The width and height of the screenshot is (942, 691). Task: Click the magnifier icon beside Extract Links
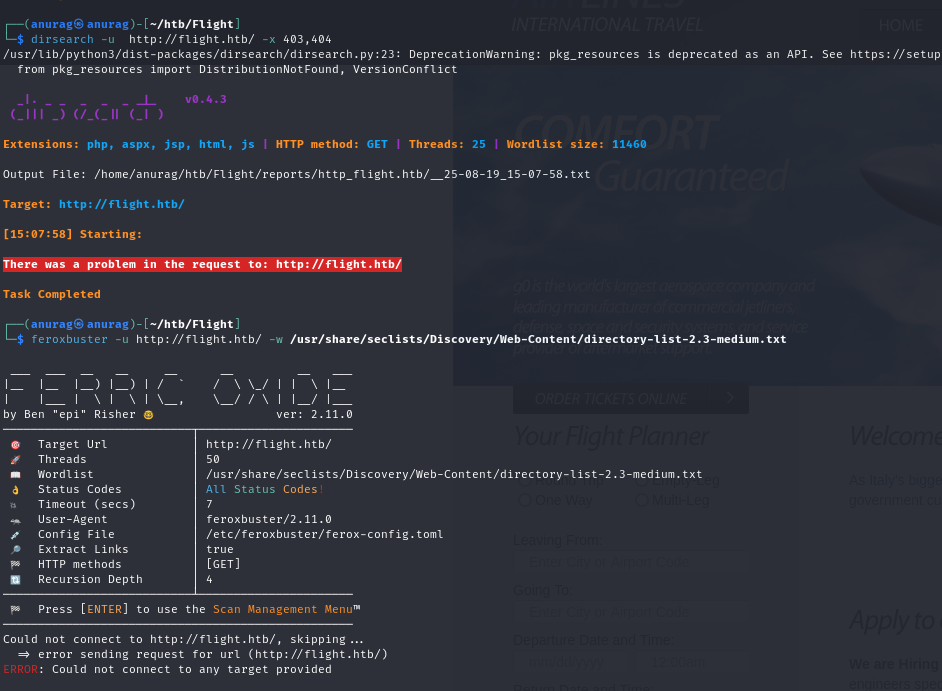click(15, 549)
